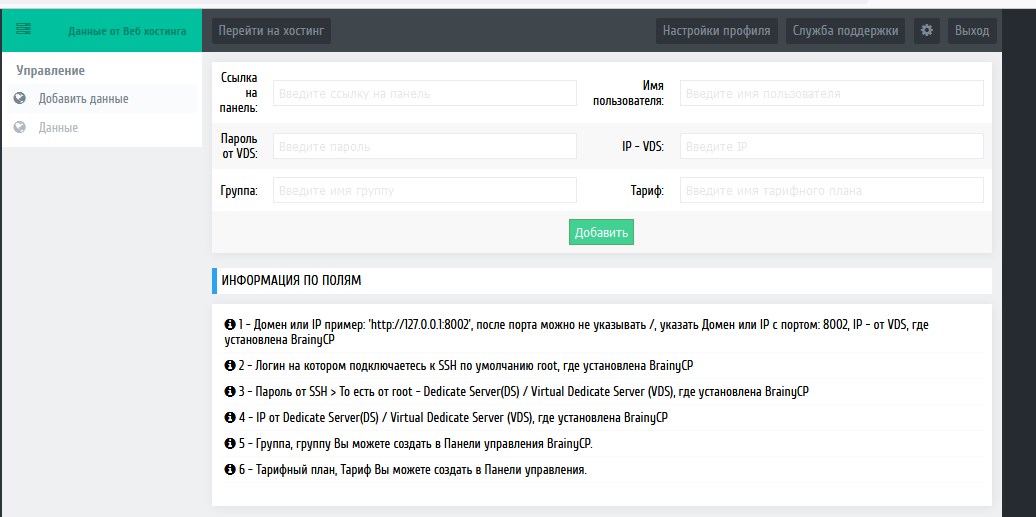Screen dimensions: 1036x517
Task: Click info icon for item 6 Тарифный план
Action: click(x=229, y=469)
